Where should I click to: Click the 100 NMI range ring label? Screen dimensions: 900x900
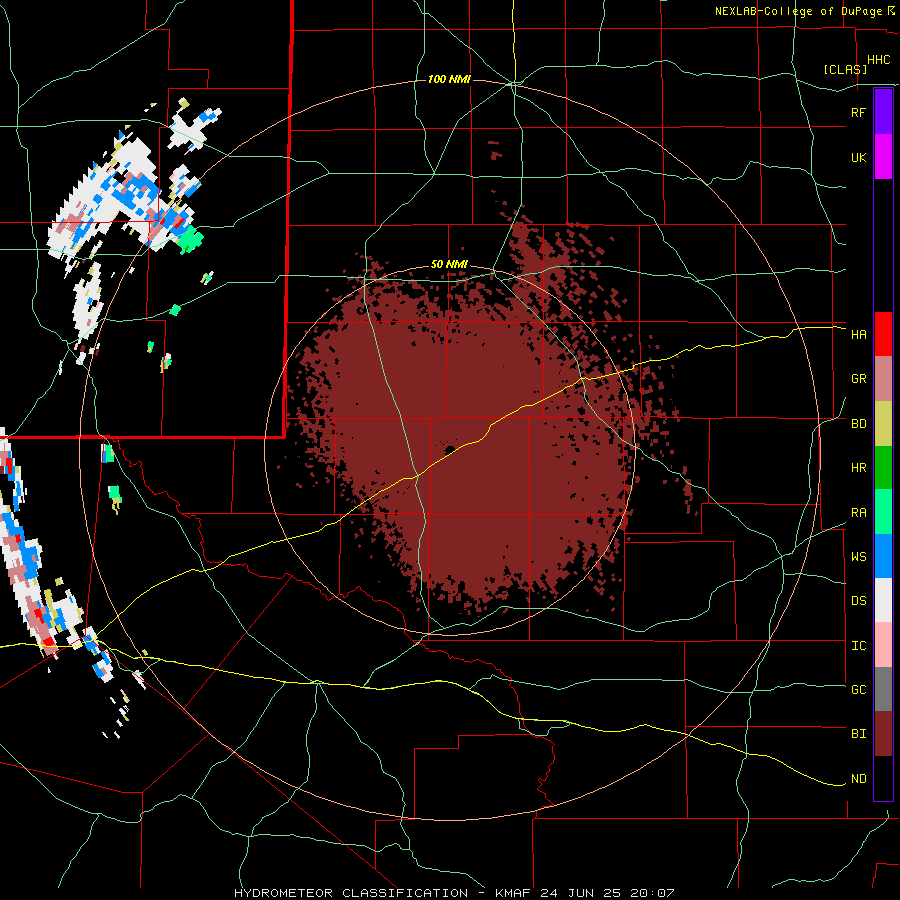coord(449,79)
